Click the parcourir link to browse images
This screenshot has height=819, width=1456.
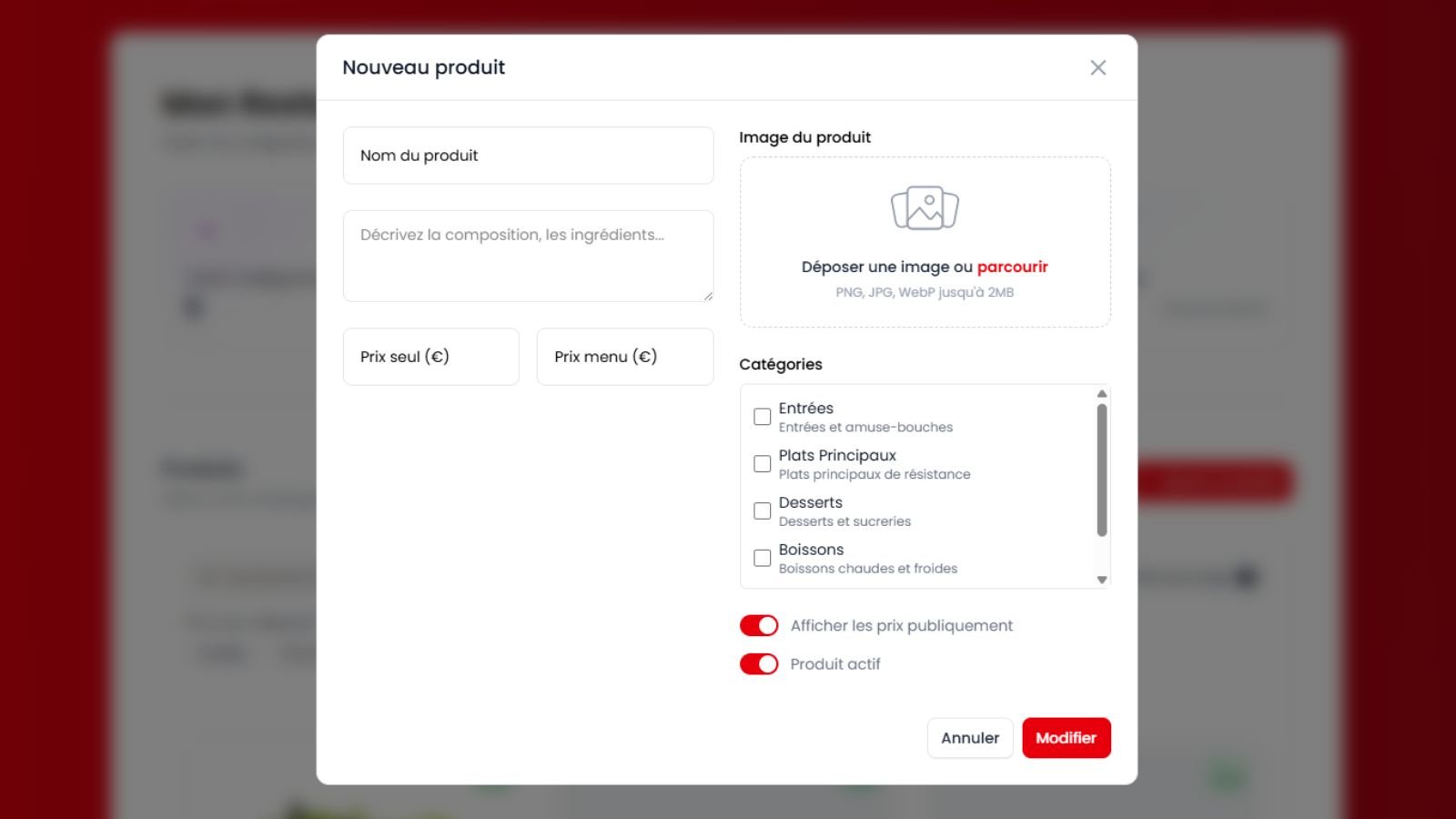[x=1012, y=267]
